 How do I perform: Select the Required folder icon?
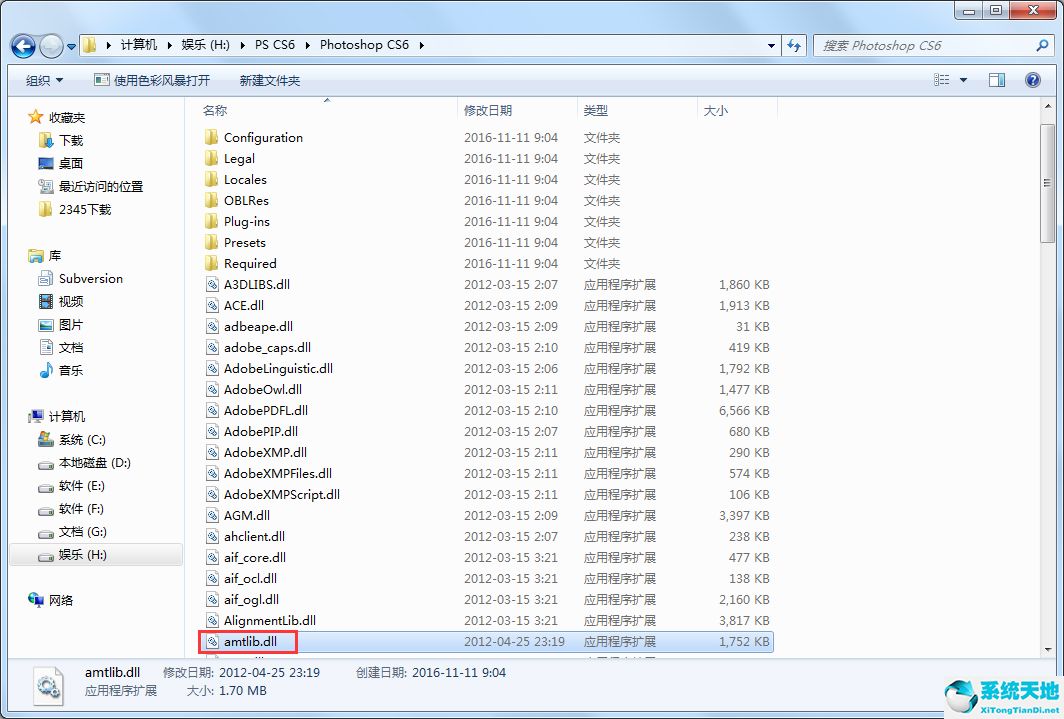(212, 264)
